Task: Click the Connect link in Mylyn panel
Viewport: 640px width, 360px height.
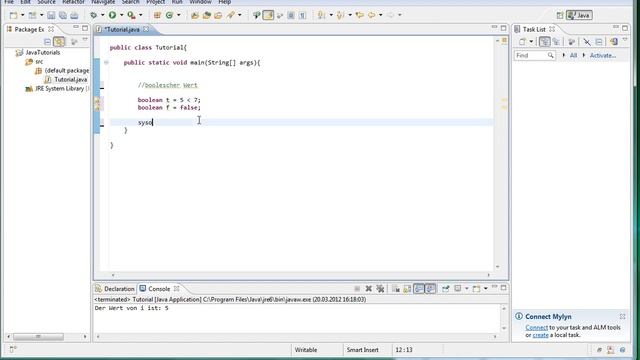Action: pyautogui.click(x=536, y=327)
